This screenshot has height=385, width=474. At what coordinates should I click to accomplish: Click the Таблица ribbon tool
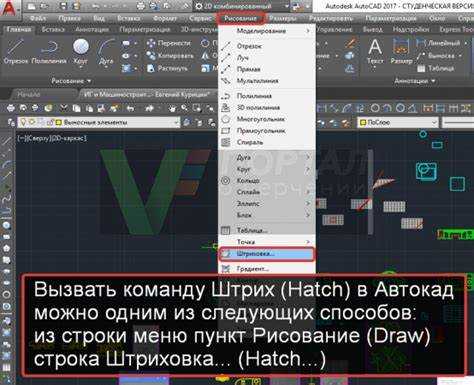tap(436, 68)
